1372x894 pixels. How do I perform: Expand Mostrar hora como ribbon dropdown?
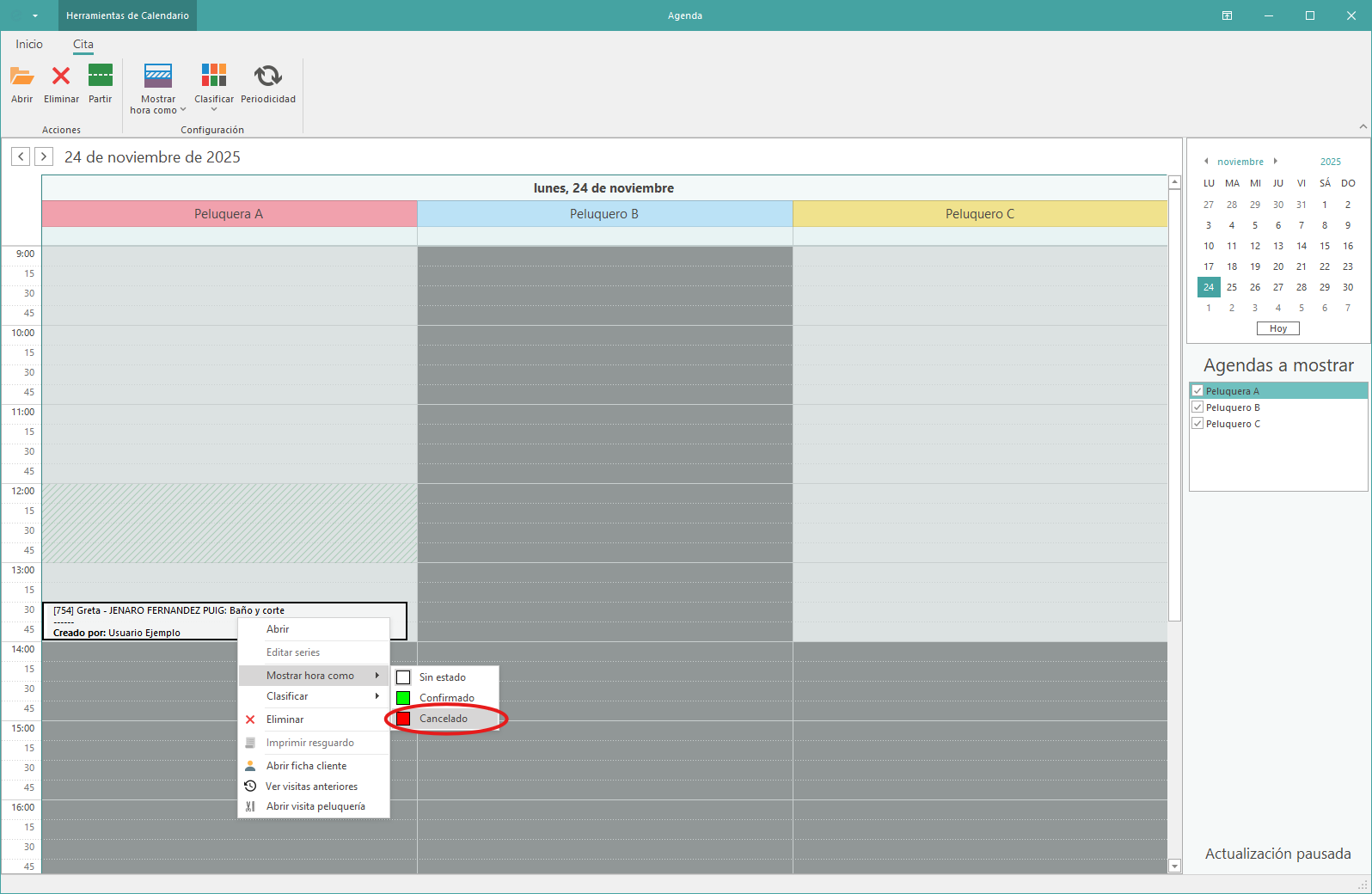point(158,89)
